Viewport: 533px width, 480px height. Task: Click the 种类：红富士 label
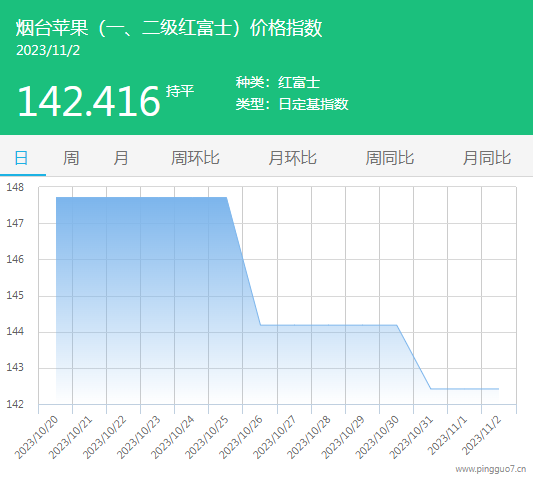click(x=278, y=82)
